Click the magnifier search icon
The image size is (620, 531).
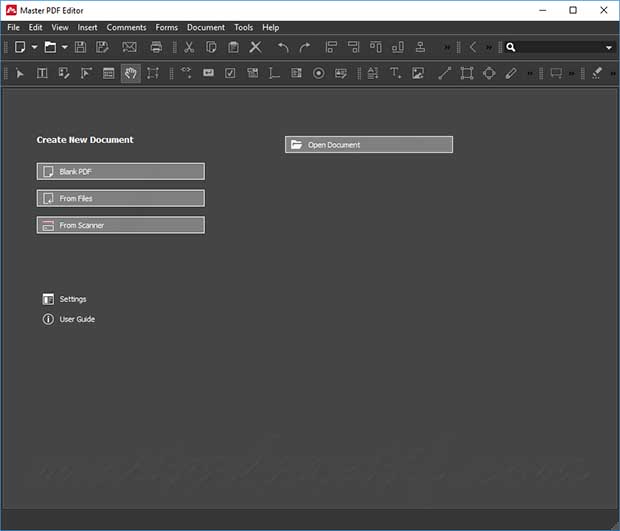click(x=511, y=47)
